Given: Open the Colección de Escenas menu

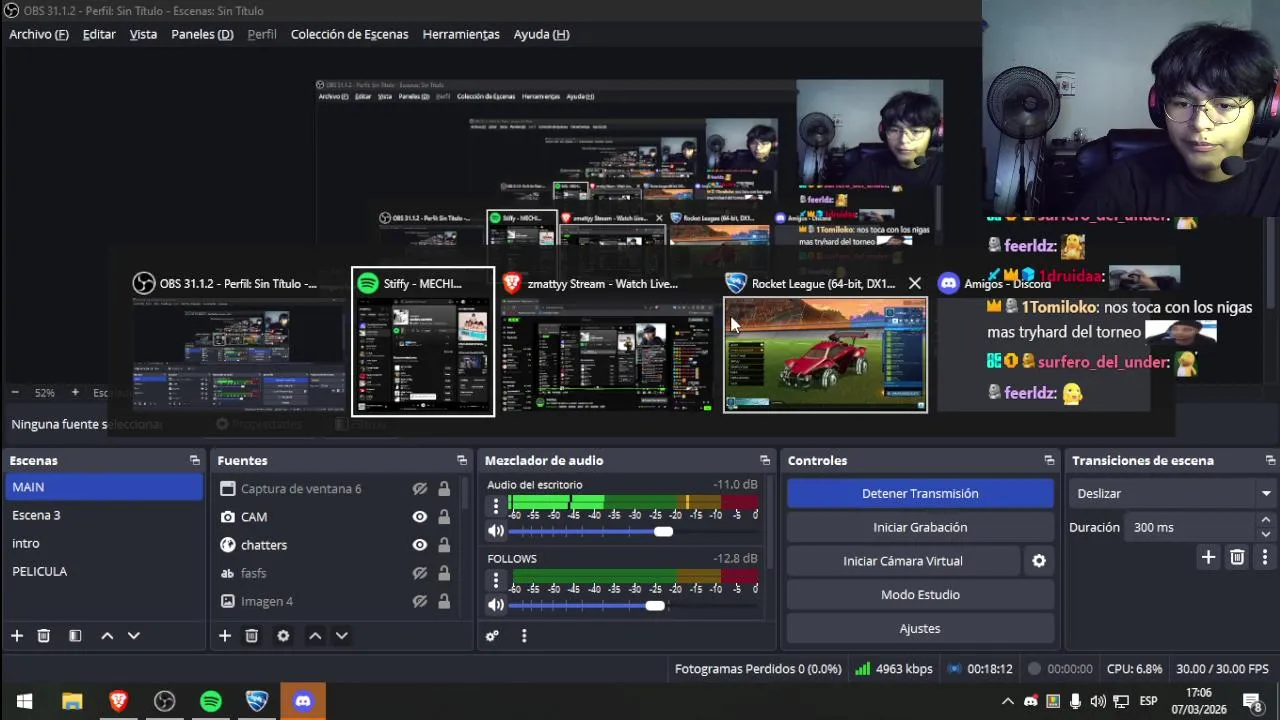Looking at the screenshot, I should click(349, 34).
